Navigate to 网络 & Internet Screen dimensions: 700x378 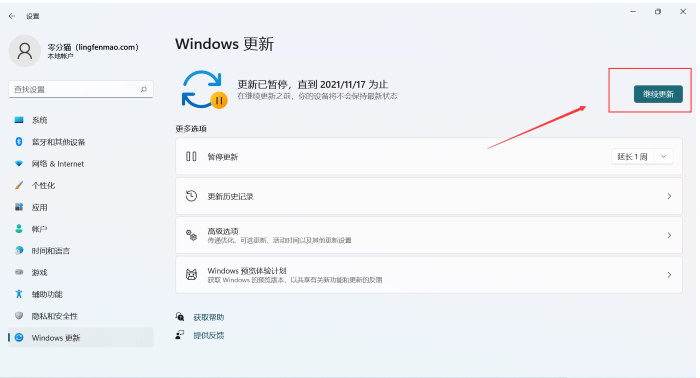pyautogui.click(x=58, y=164)
